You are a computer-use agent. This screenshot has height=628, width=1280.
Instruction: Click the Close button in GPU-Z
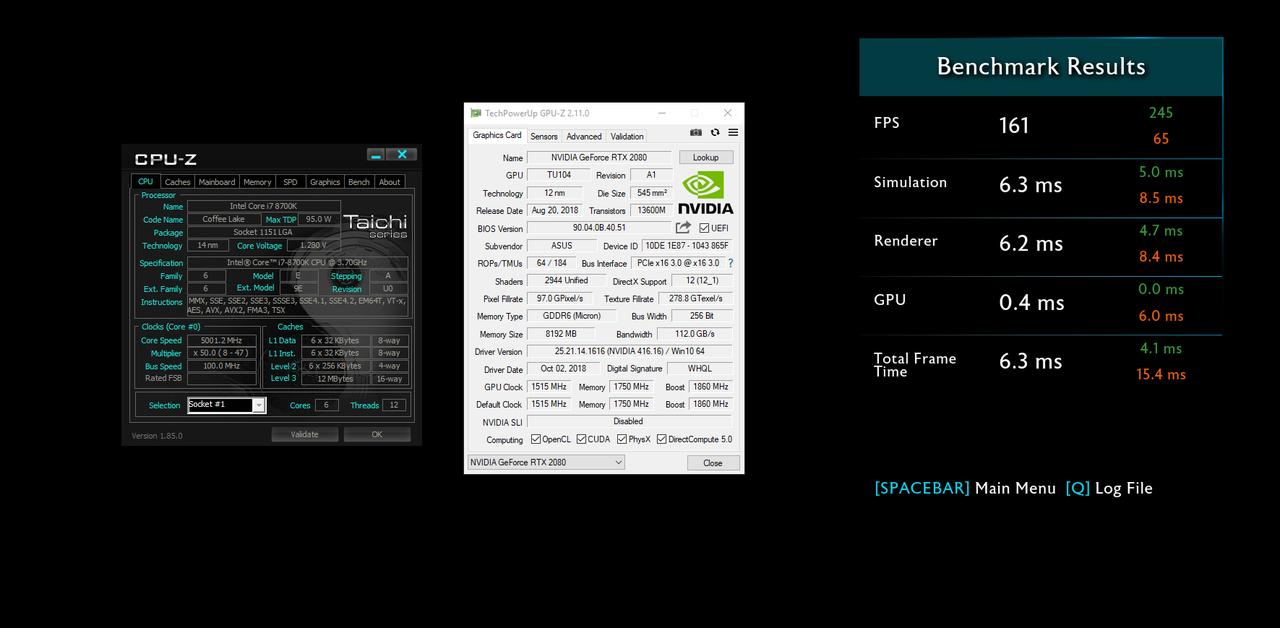tap(713, 463)
